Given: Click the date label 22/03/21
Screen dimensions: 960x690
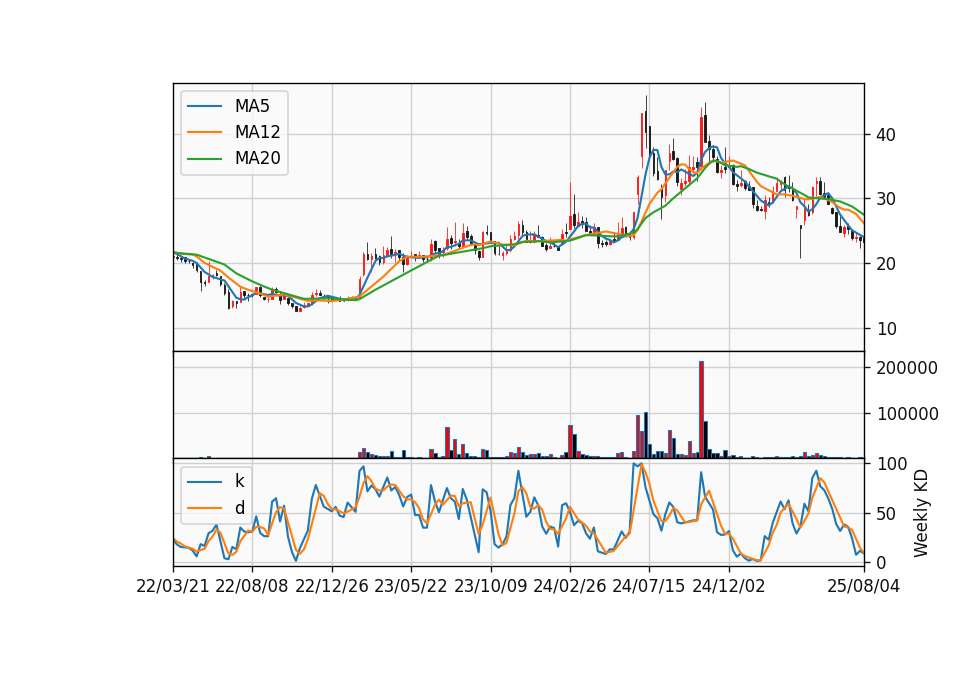Looking at the screenshot, I should (x=173, y=586).
